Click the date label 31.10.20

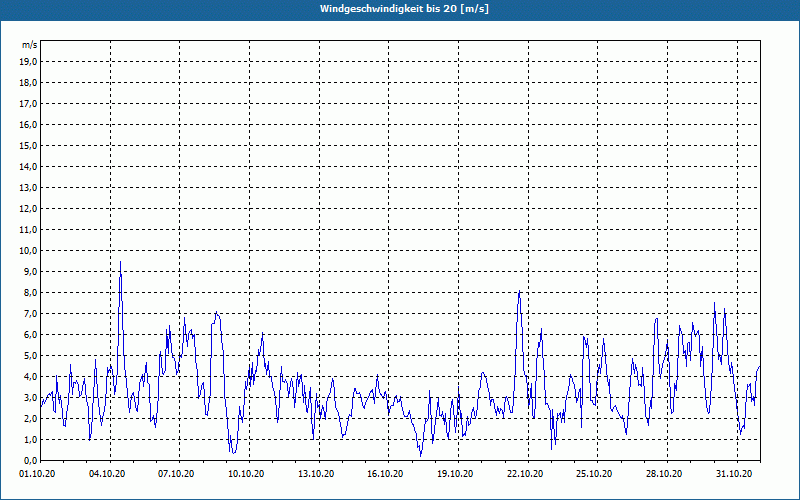coord(734,474)
